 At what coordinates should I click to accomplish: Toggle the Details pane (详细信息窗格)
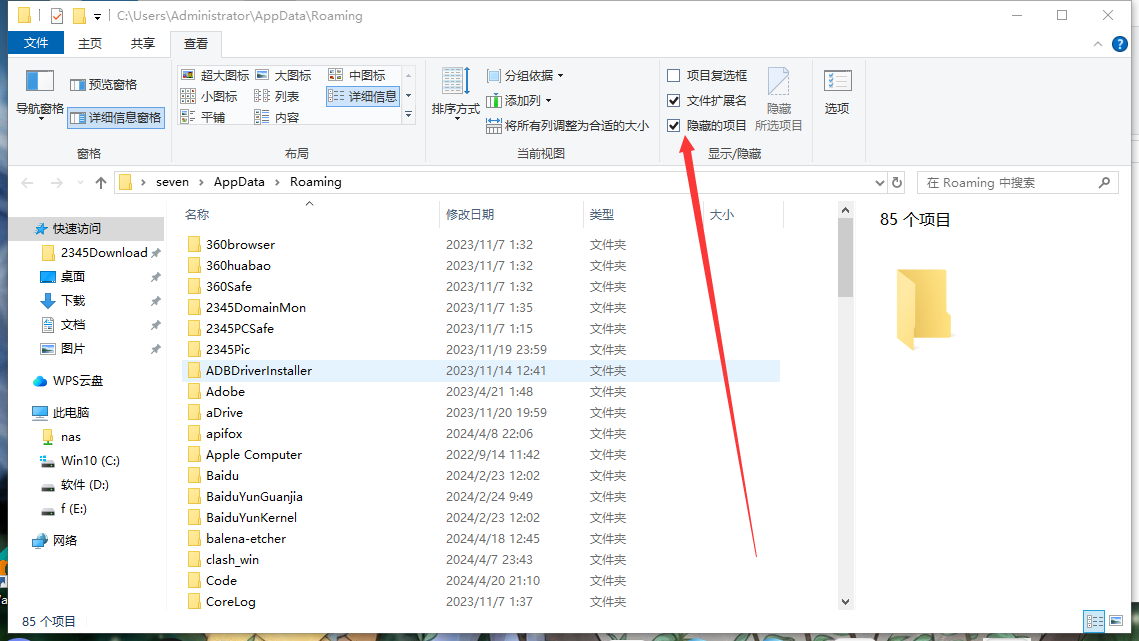click(115, 118)
